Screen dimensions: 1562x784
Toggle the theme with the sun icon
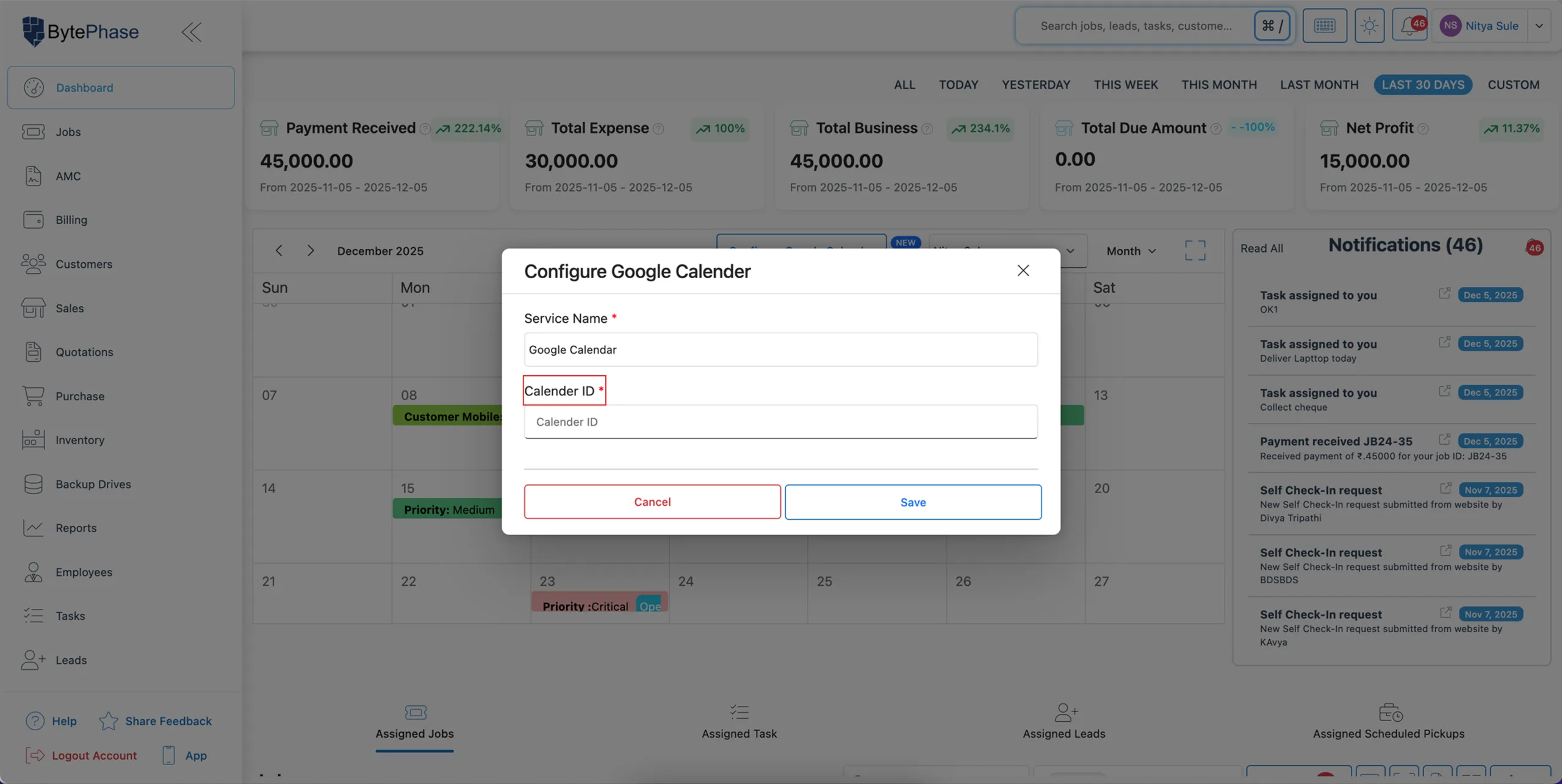click(x=1369, y=26)
